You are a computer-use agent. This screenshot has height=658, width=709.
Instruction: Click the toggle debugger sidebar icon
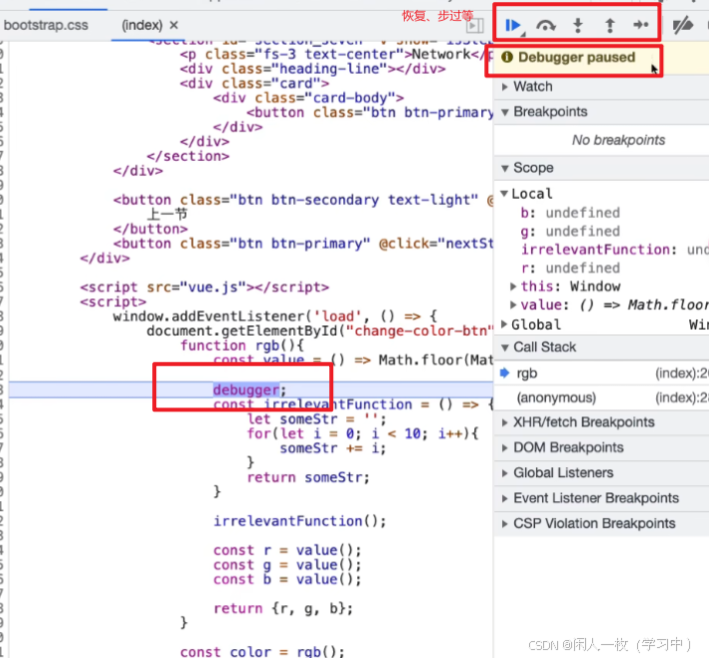click(475, 26)
